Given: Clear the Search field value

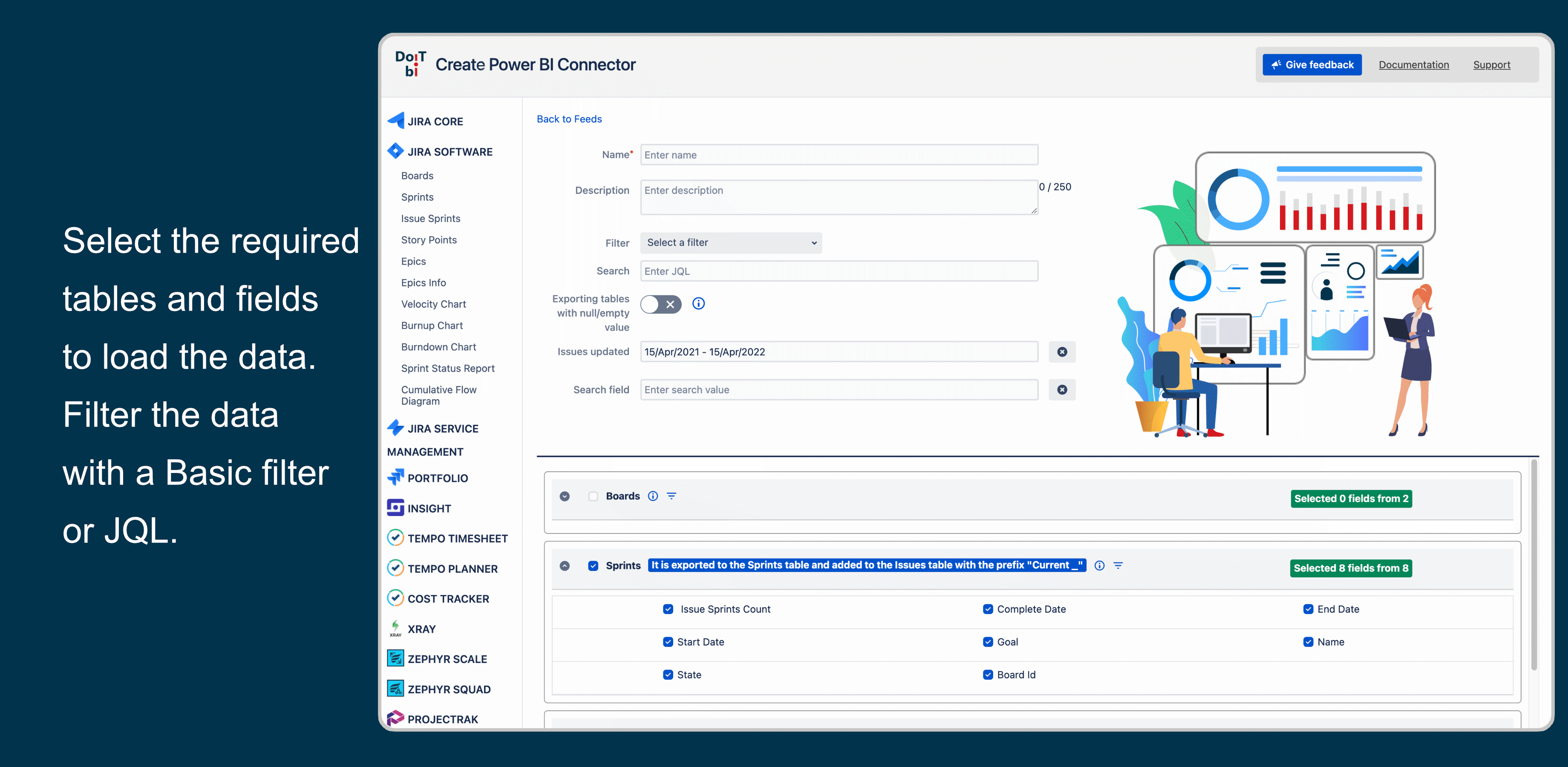Looking at the screenshot, I should point(1062,389).
